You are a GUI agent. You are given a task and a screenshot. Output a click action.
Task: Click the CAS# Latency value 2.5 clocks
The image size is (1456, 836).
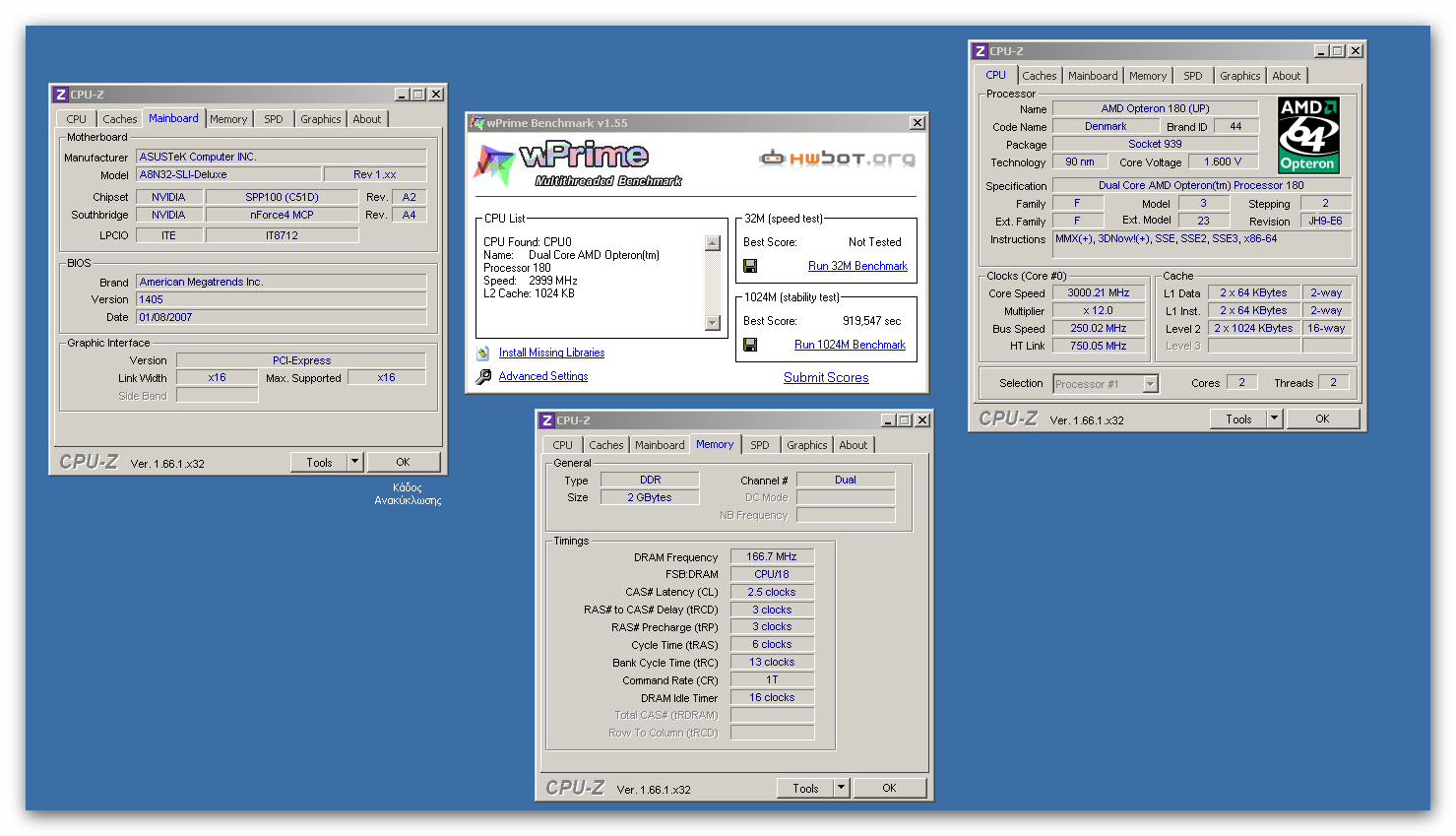[x=772, y=592]
